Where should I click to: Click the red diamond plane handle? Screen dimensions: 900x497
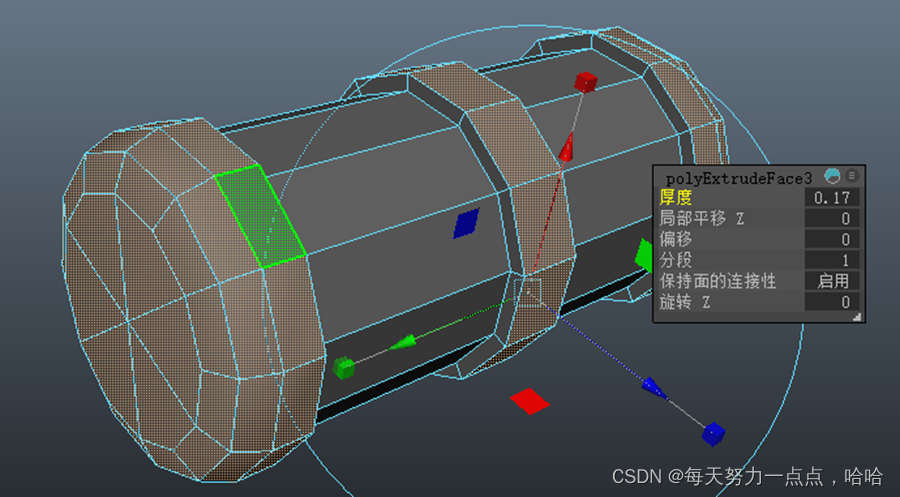click(530, 401)
